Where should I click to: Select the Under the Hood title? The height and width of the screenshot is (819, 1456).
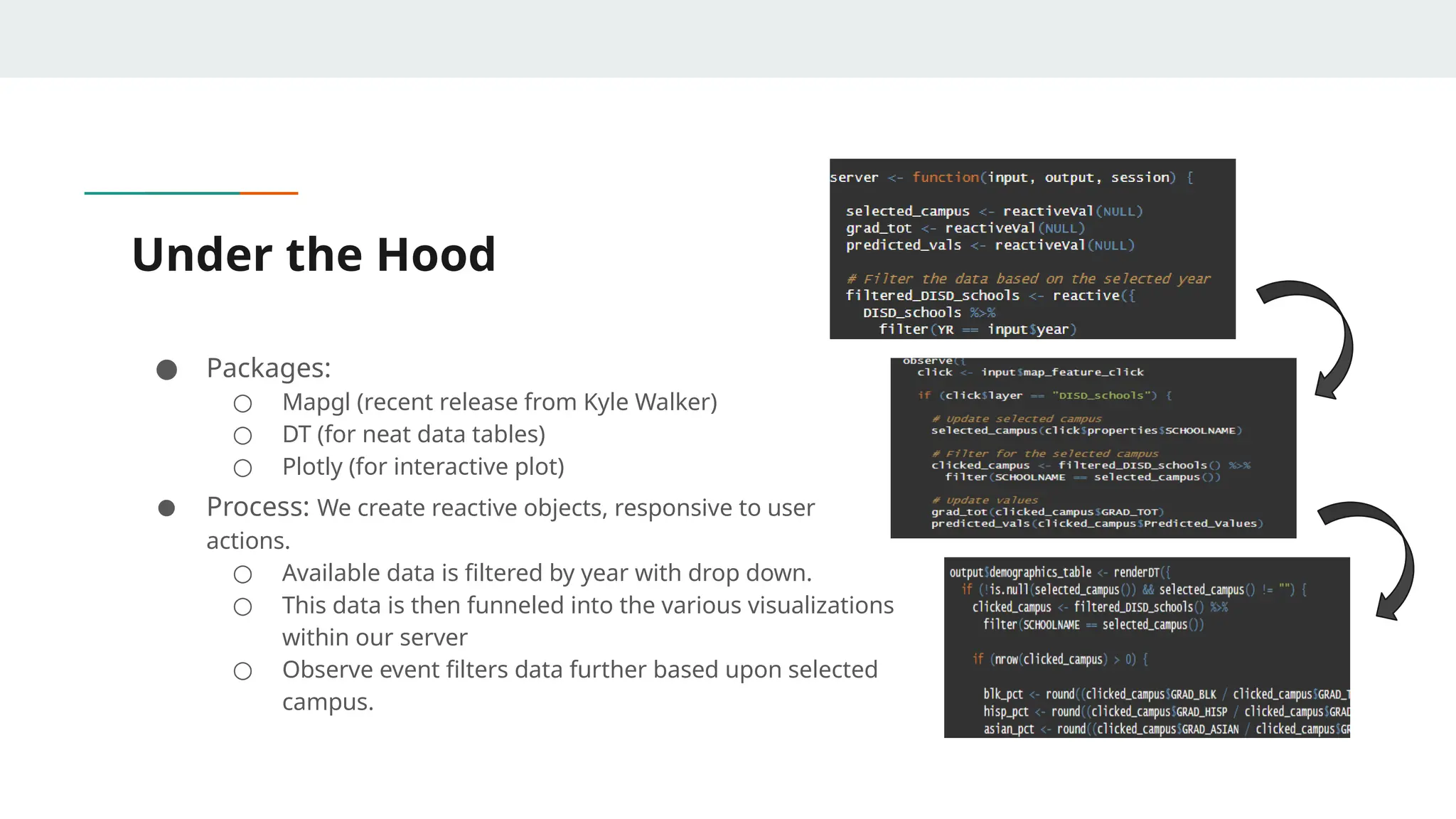point(314,255)
